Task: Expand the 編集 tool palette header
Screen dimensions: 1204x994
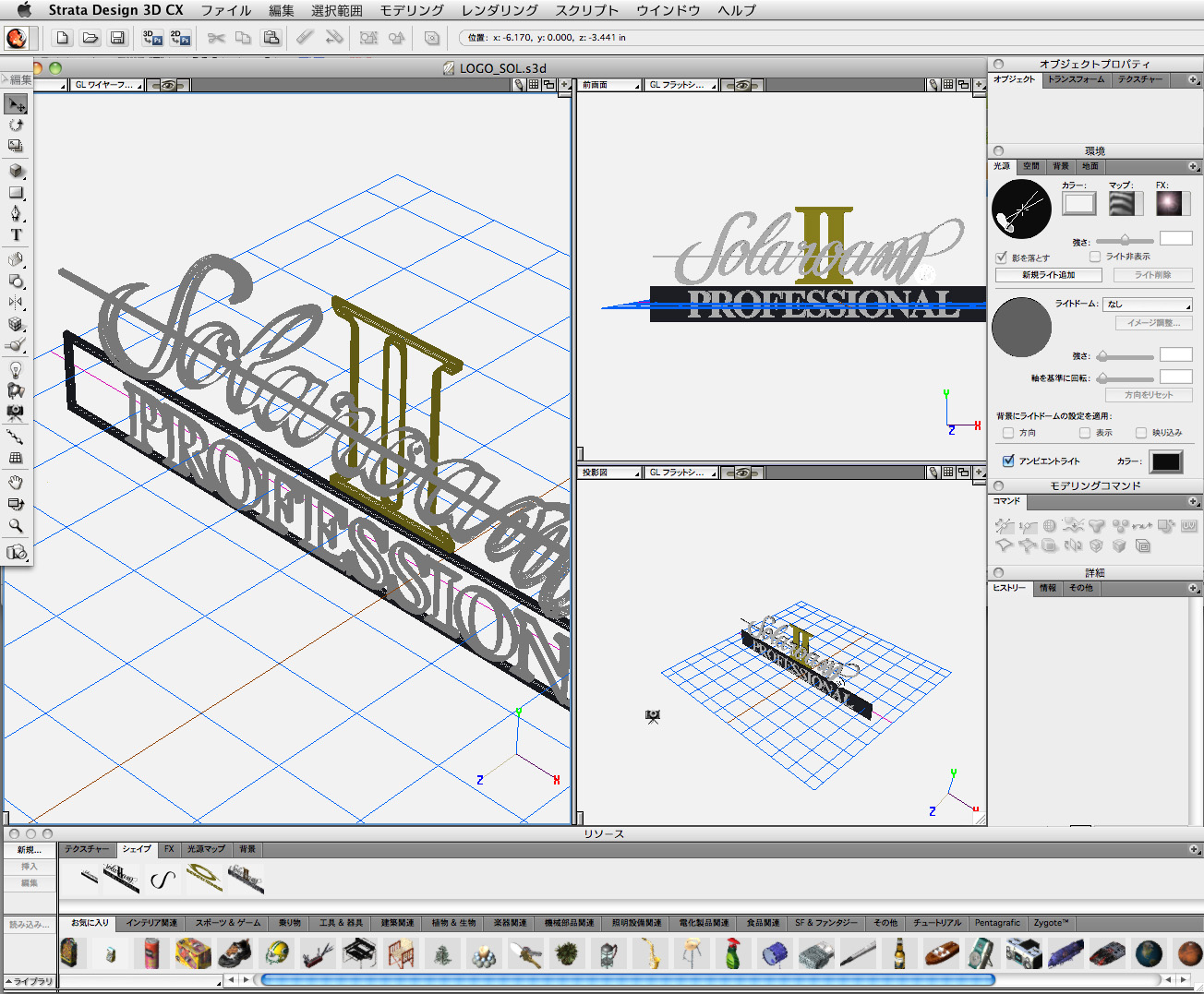Action: (x=17, y=79)
